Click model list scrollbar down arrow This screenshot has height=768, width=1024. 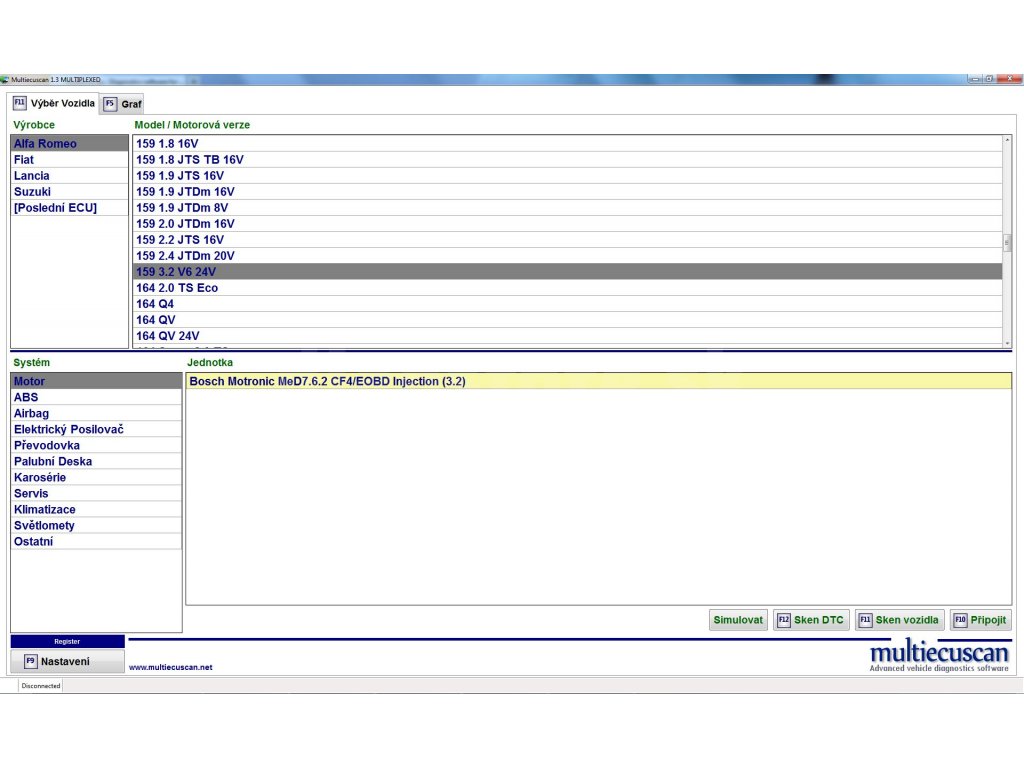click(x=1007, y=343)
